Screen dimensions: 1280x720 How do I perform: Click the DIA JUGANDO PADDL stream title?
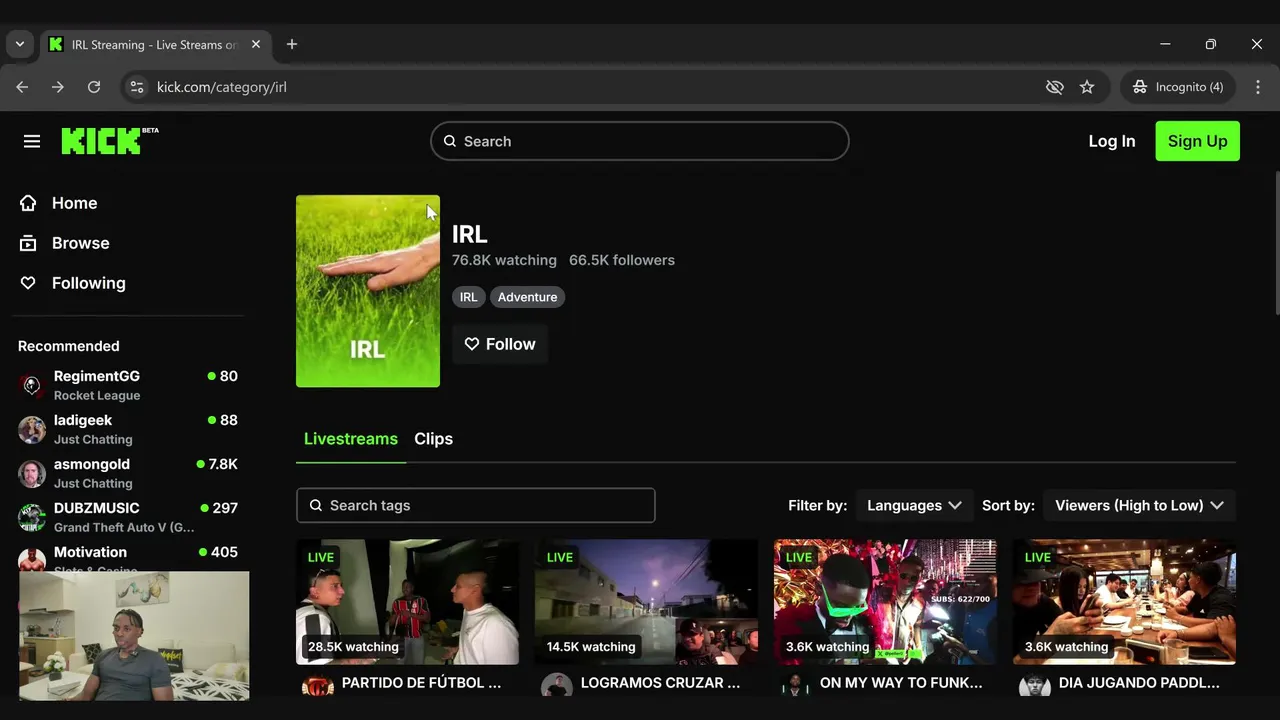1139,683
